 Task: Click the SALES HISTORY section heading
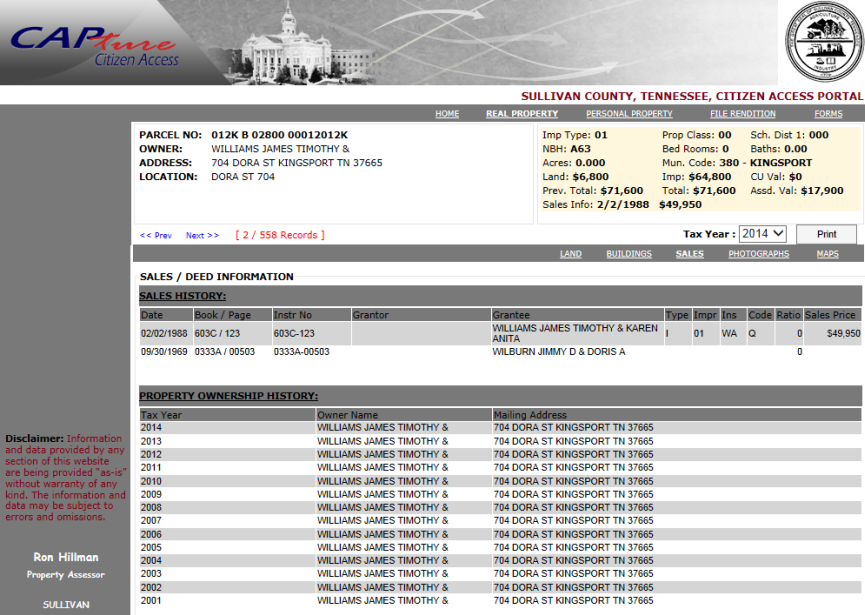pos(183,296)
